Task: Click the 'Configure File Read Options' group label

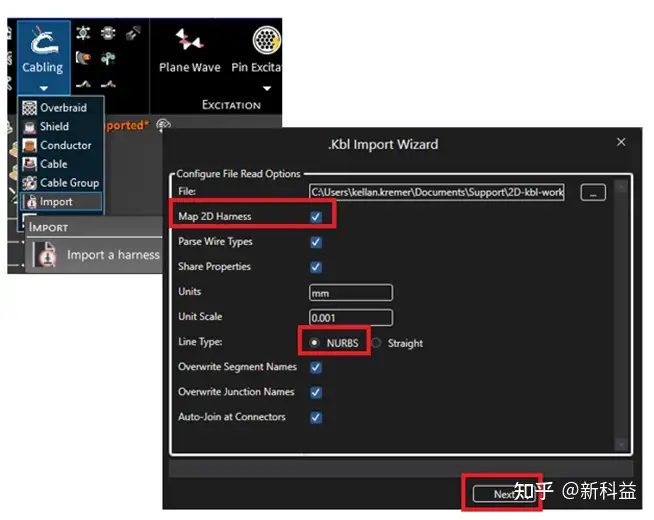Action: 238,174
